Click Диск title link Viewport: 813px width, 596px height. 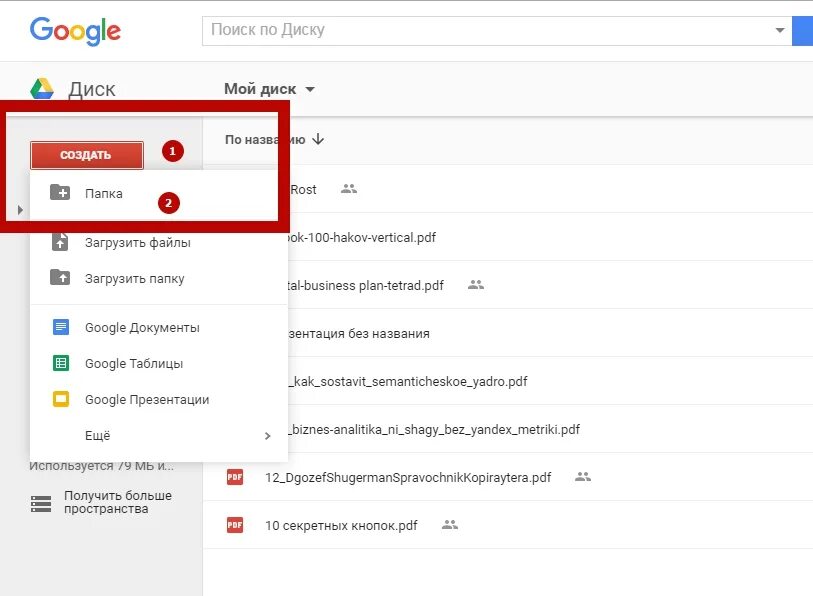92,89
